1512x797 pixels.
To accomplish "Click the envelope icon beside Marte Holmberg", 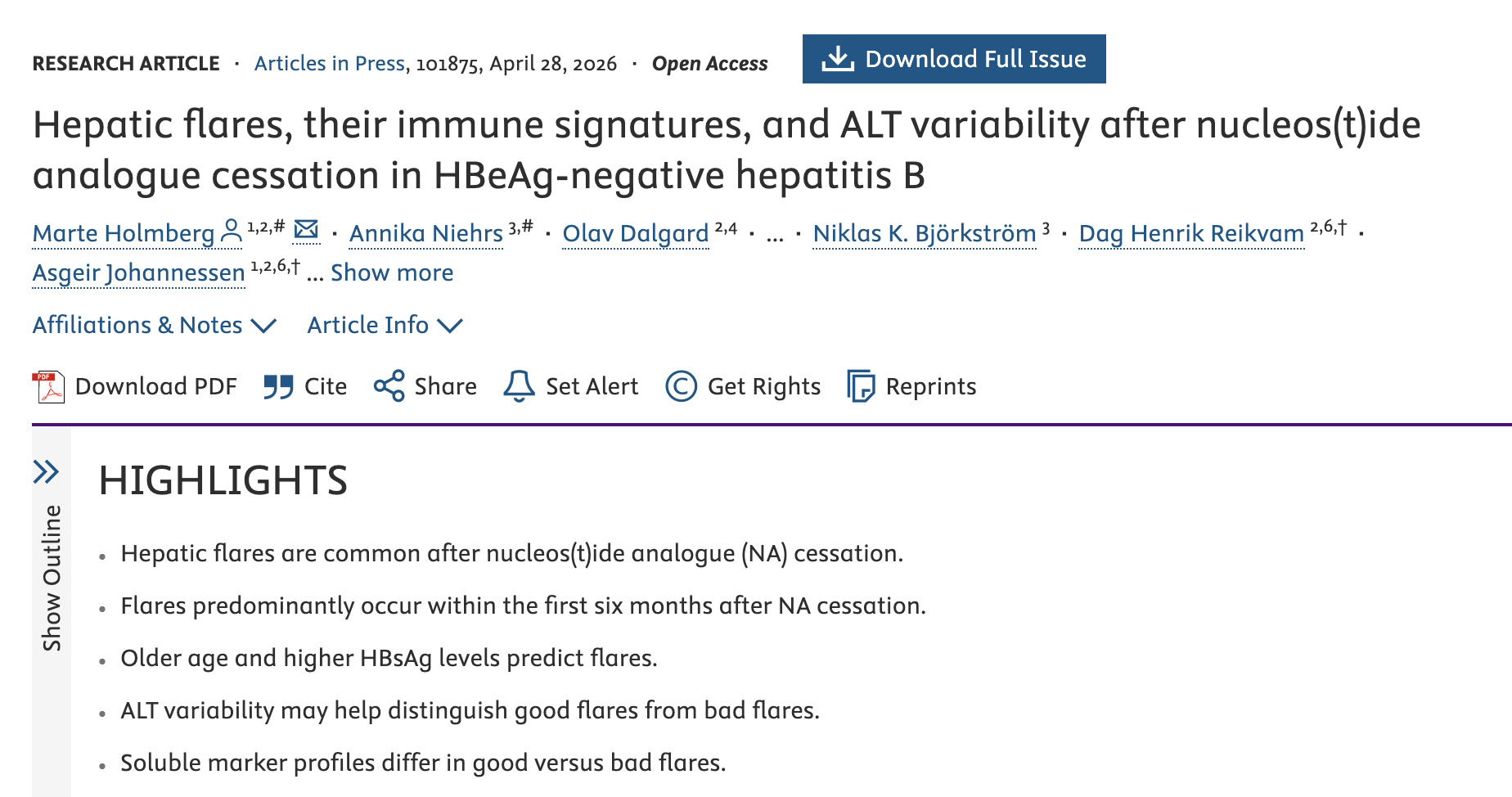I will pos(306,230).
